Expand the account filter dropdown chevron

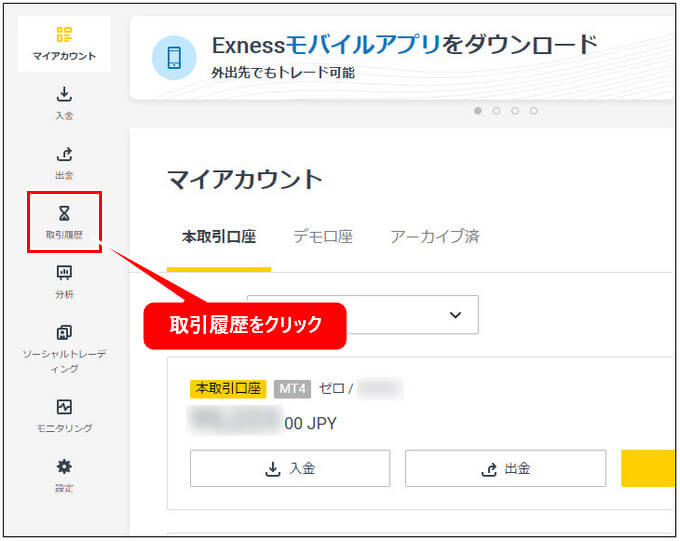pyautogui.click(x=455, y=315)
